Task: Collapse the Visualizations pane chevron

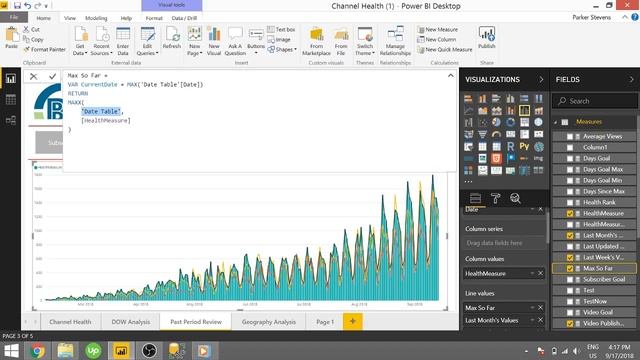Action: point(541,79)
